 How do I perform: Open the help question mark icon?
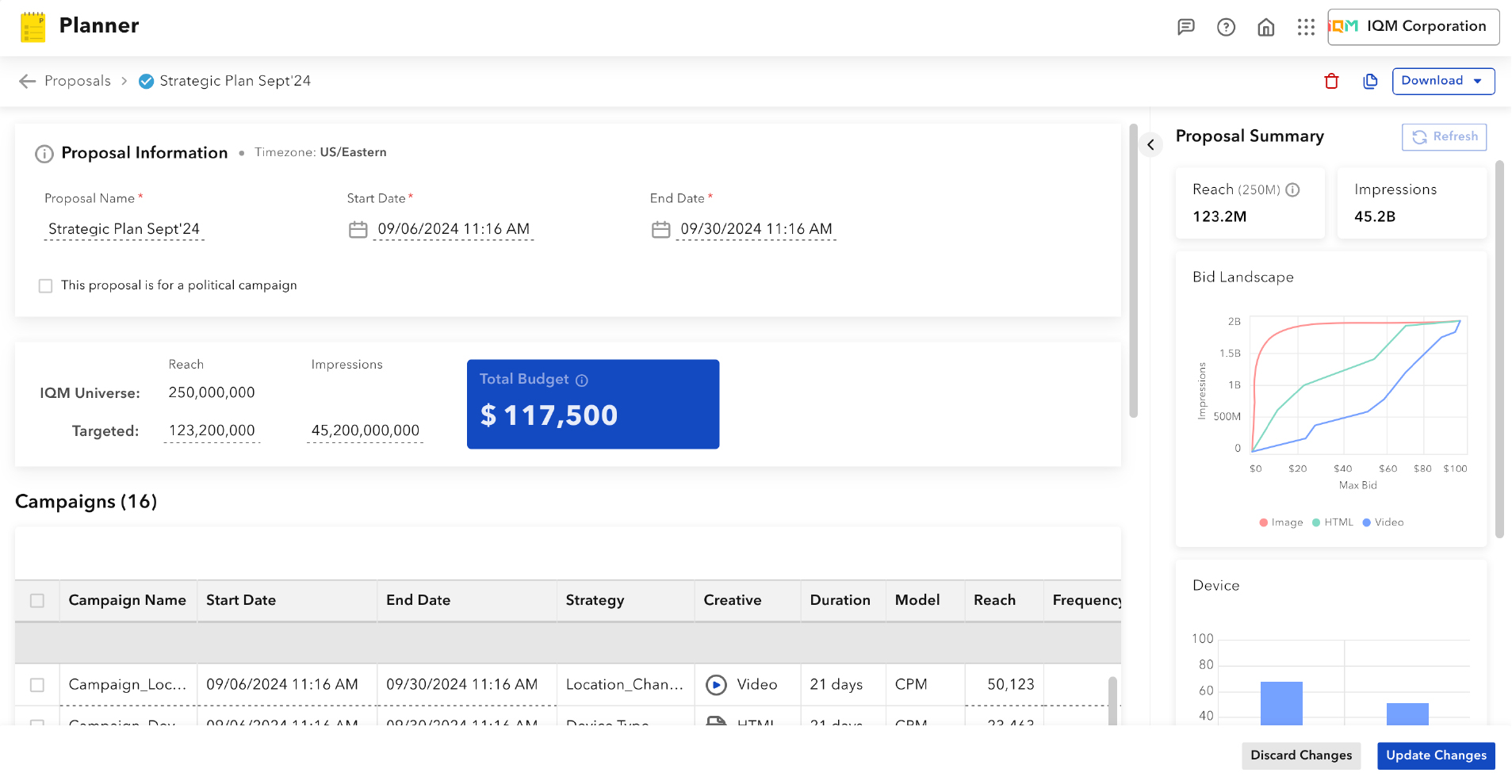click(1226, 27)
